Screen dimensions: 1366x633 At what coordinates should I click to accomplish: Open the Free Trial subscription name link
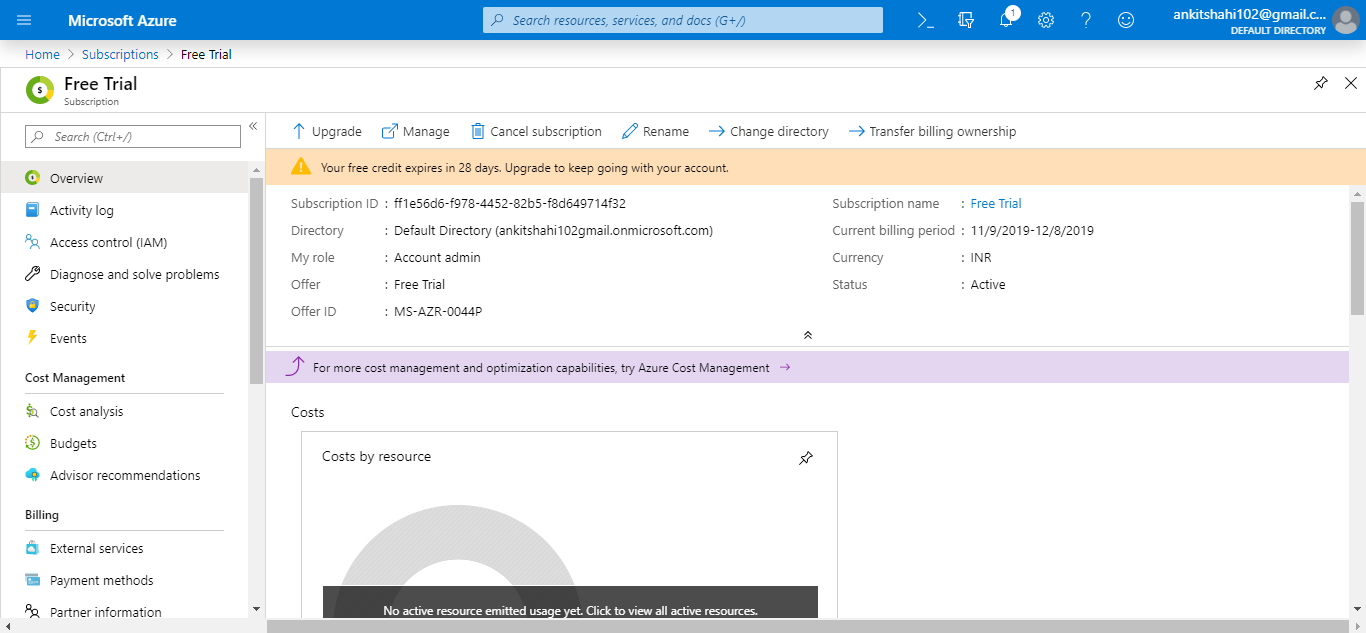(995, 203)
